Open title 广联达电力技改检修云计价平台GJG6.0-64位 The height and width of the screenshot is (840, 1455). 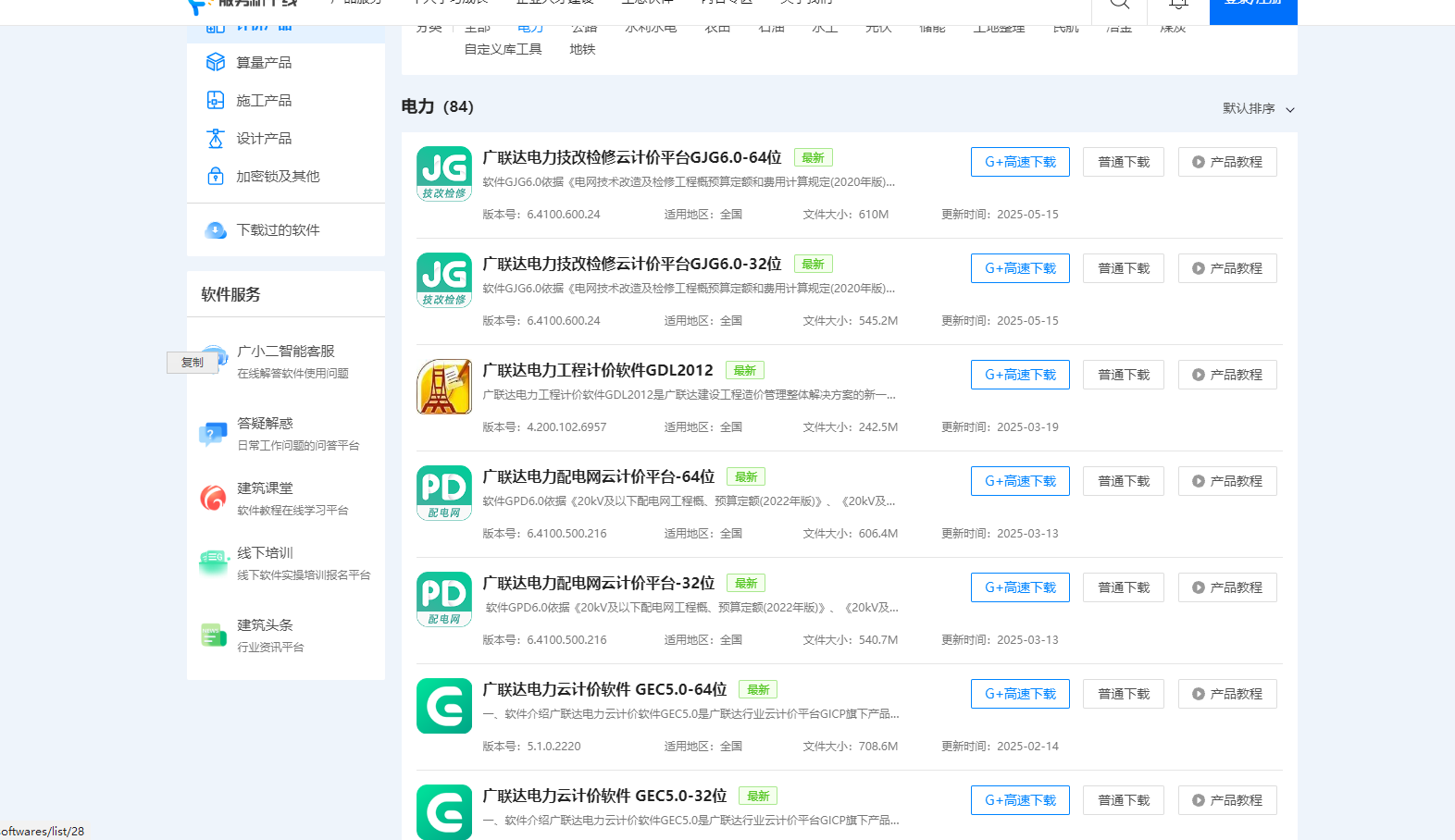pos(632,157)
